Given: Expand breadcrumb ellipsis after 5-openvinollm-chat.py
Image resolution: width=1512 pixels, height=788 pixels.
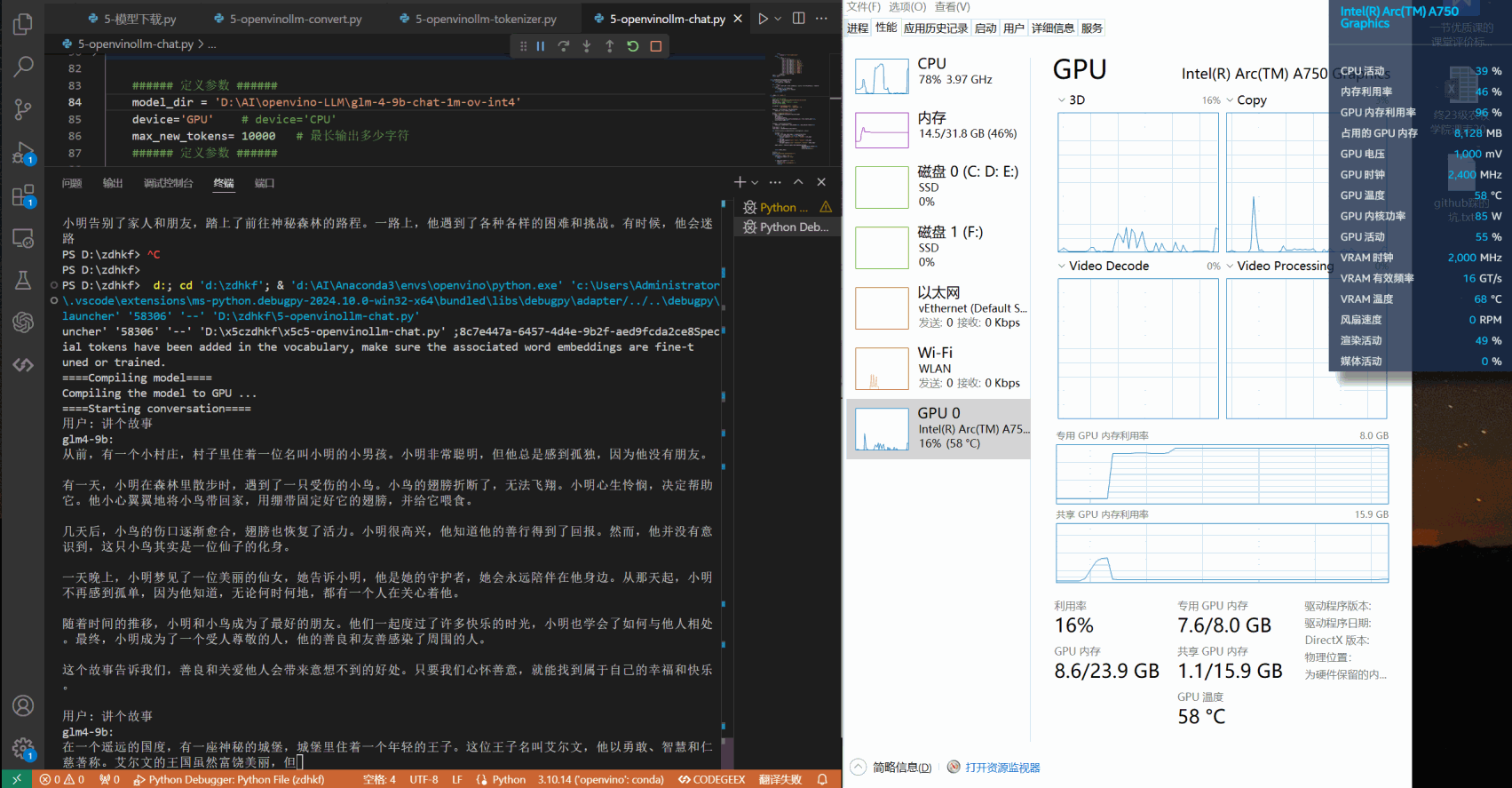Looking at the screenshot, I should click(x=212, y=44).
